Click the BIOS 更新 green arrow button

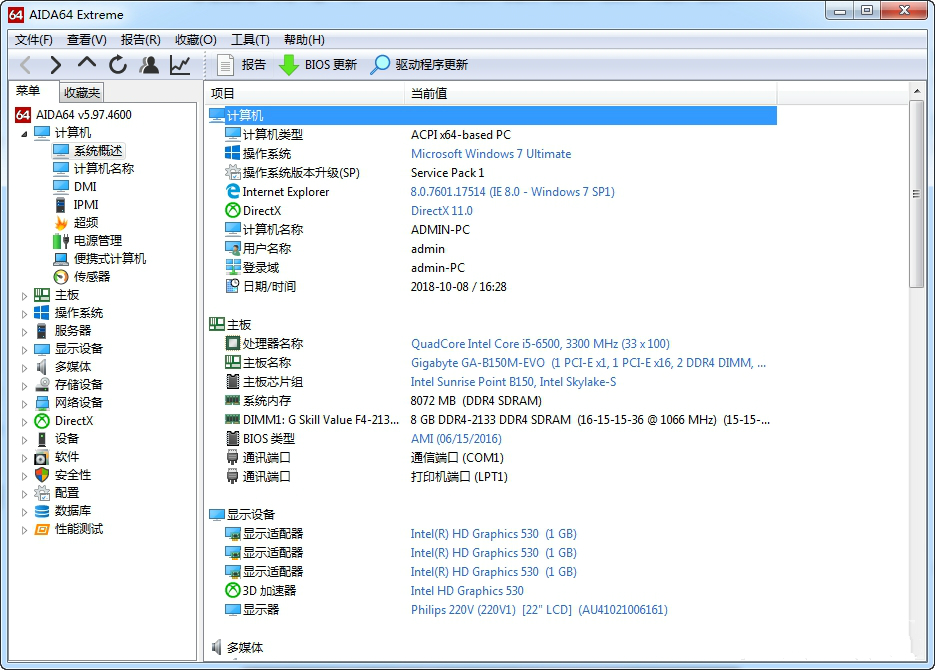click(317, 65)
